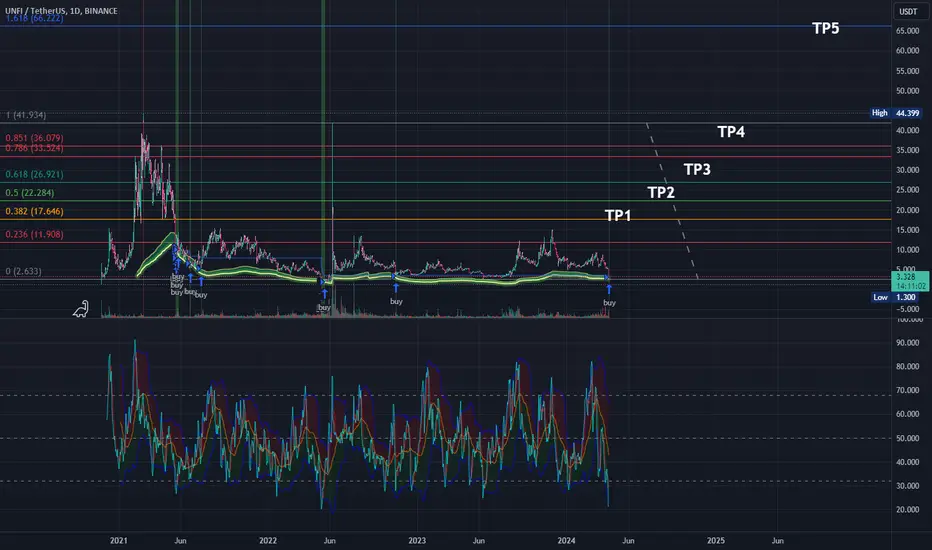Click the 0.236 (11.908) Fibonacci label
932x550 pixels.
34,234
